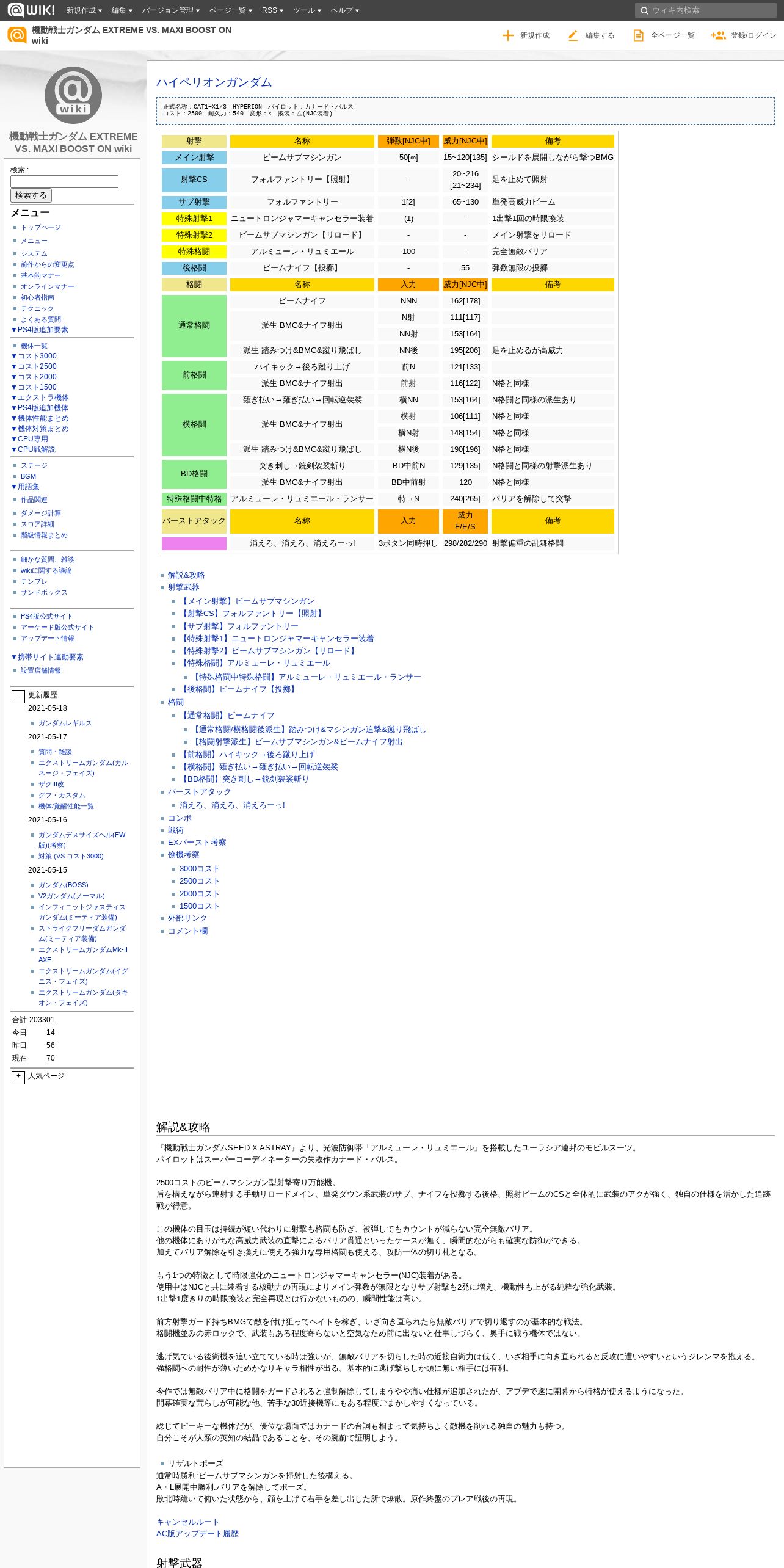This screenshot has height=1568, width=784.
Task: Open the ガンダム(BOSS) history link
Action: click(x=64, y=885)
